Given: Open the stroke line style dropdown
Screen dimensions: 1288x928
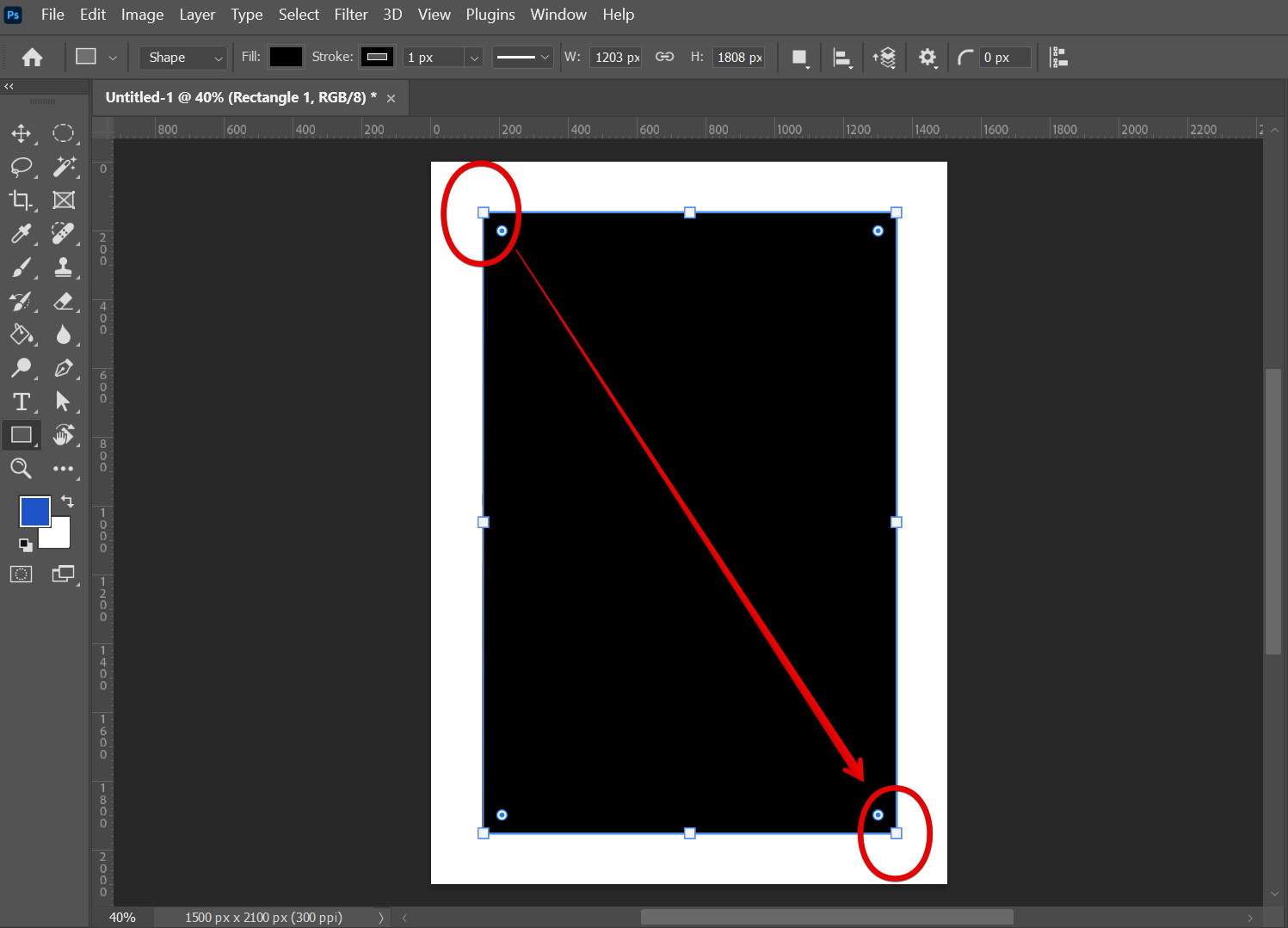Looking at the screenshot, I should pos(522,58).
